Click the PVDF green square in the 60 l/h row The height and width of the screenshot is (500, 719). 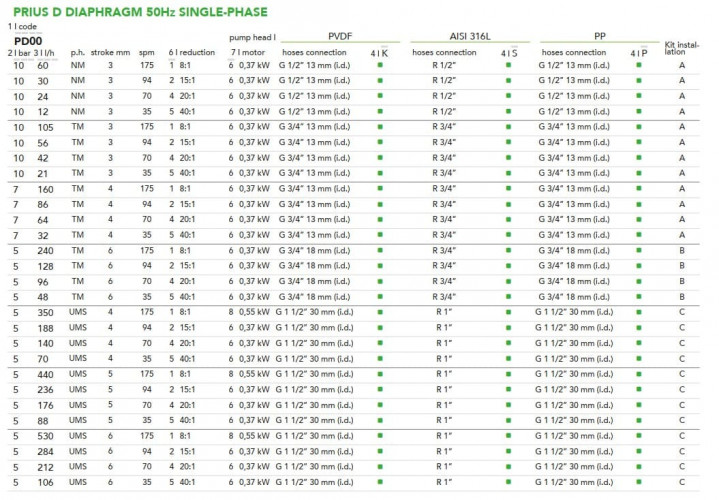[x=380, y=65]
